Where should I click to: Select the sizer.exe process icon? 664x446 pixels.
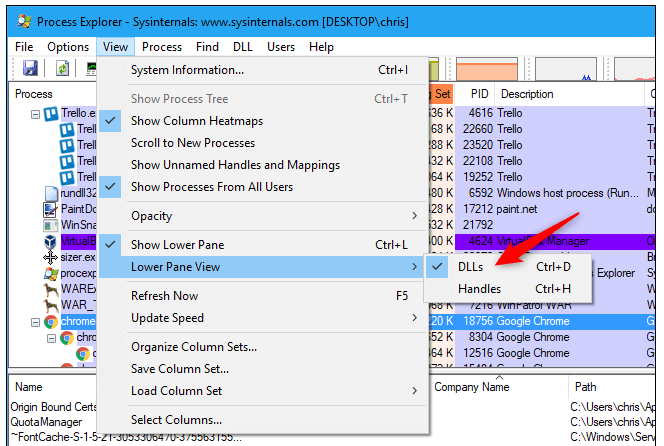pos(51,257)
